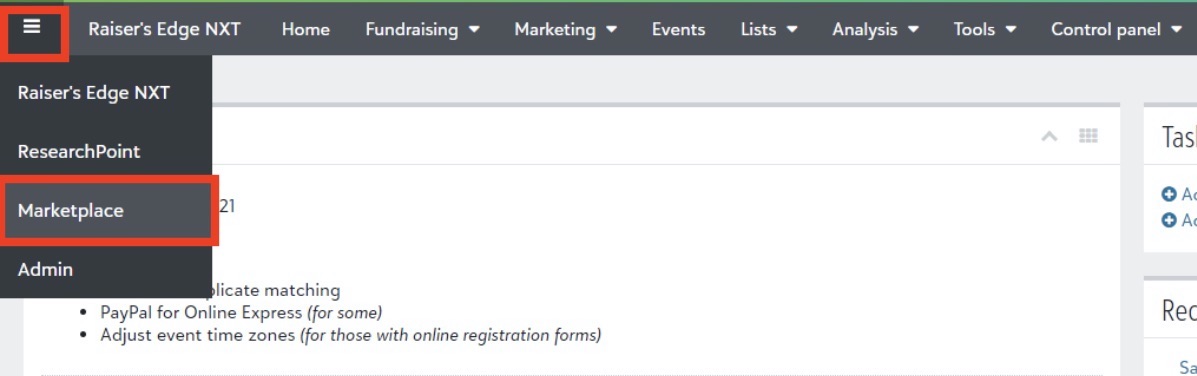The height and width of the screenshot is (376, 1197).
Task: Expand the Tools dropdown menu
Action: [985, 30]
